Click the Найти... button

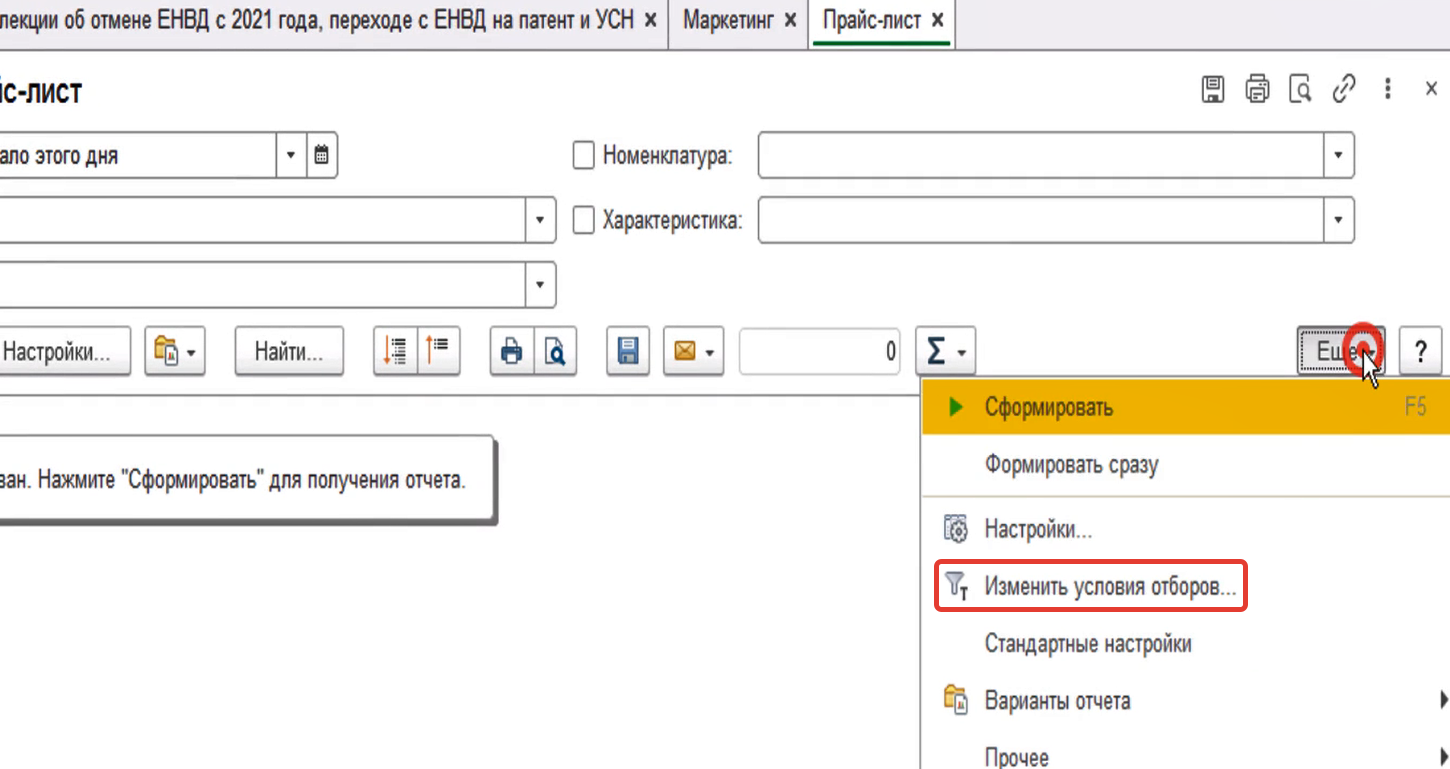289,351
